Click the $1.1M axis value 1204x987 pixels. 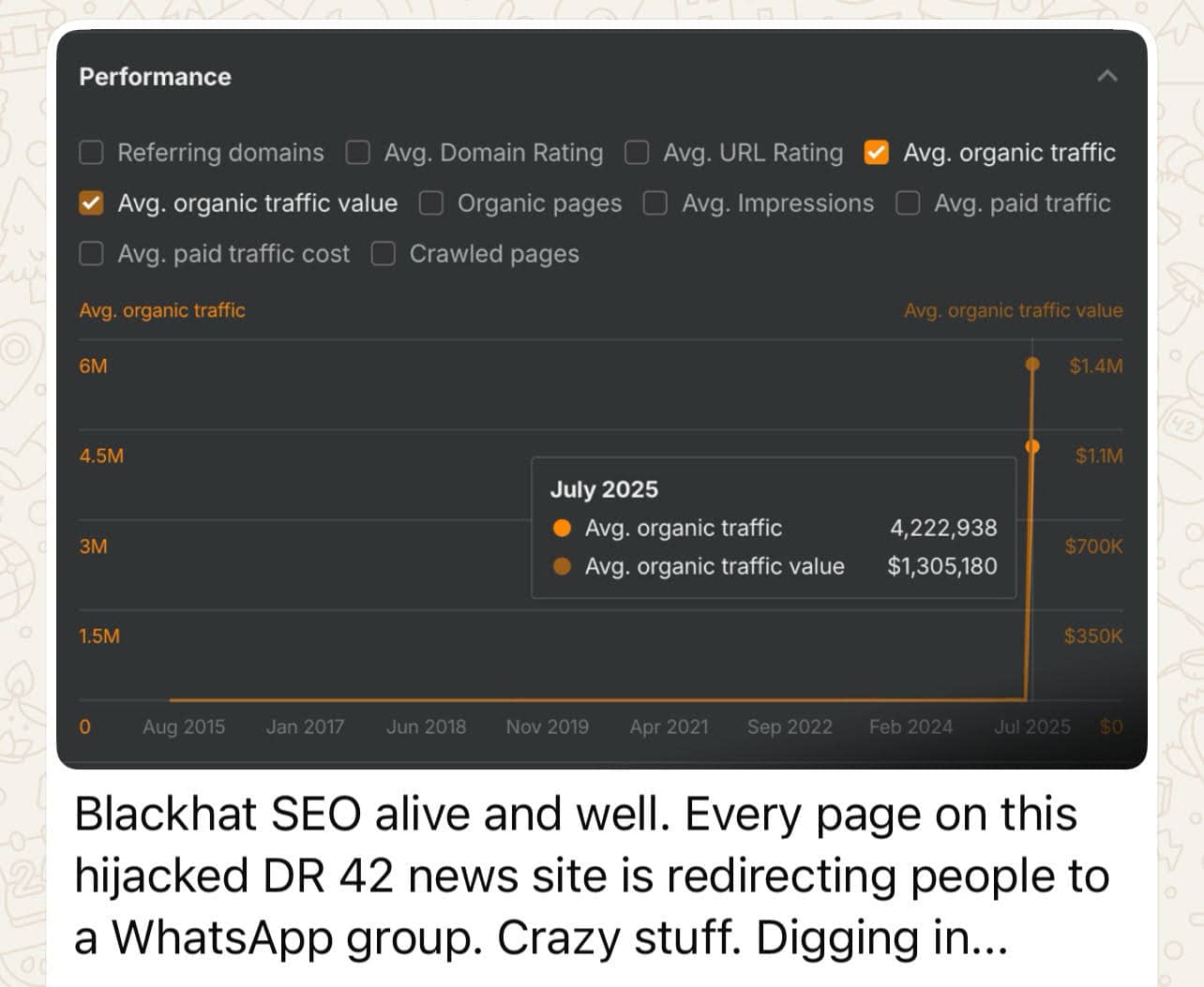tap(1098, 456)
